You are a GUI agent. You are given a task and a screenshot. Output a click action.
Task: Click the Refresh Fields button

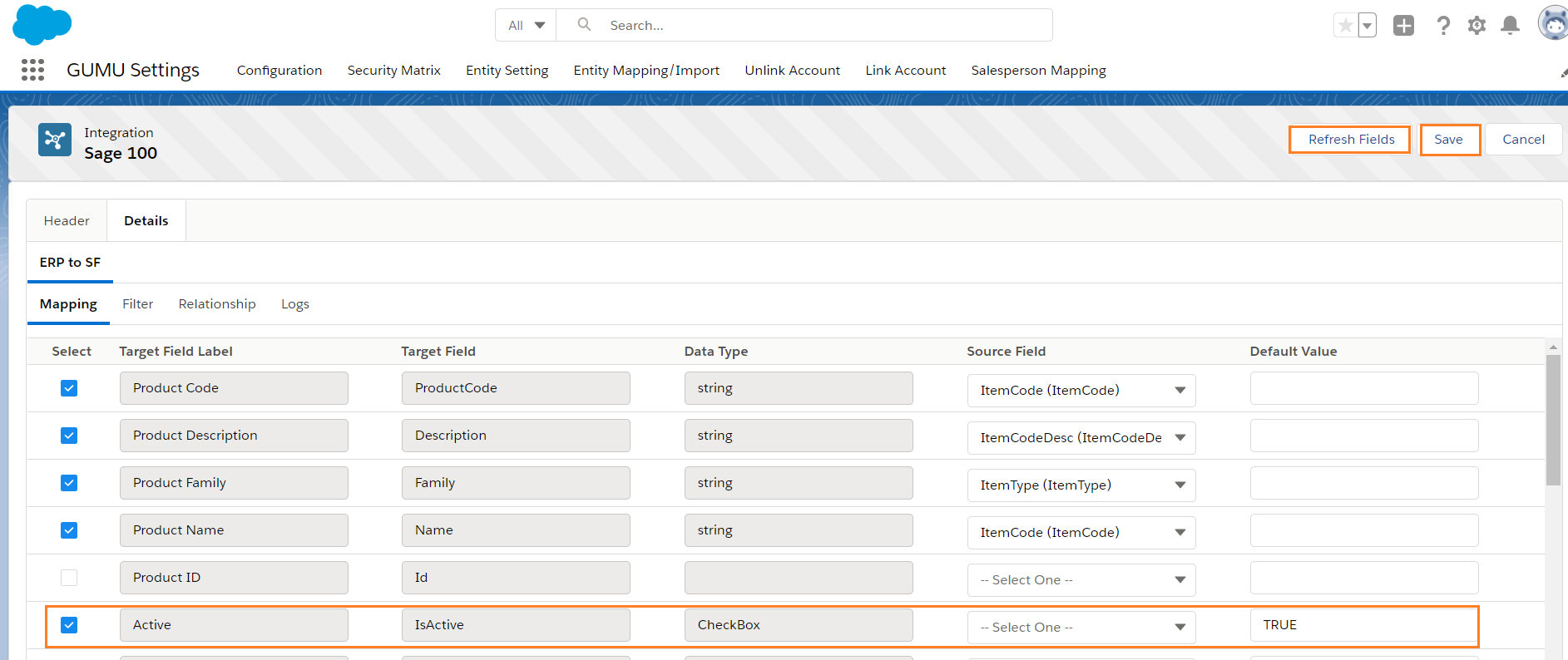tap(1350, 140)
